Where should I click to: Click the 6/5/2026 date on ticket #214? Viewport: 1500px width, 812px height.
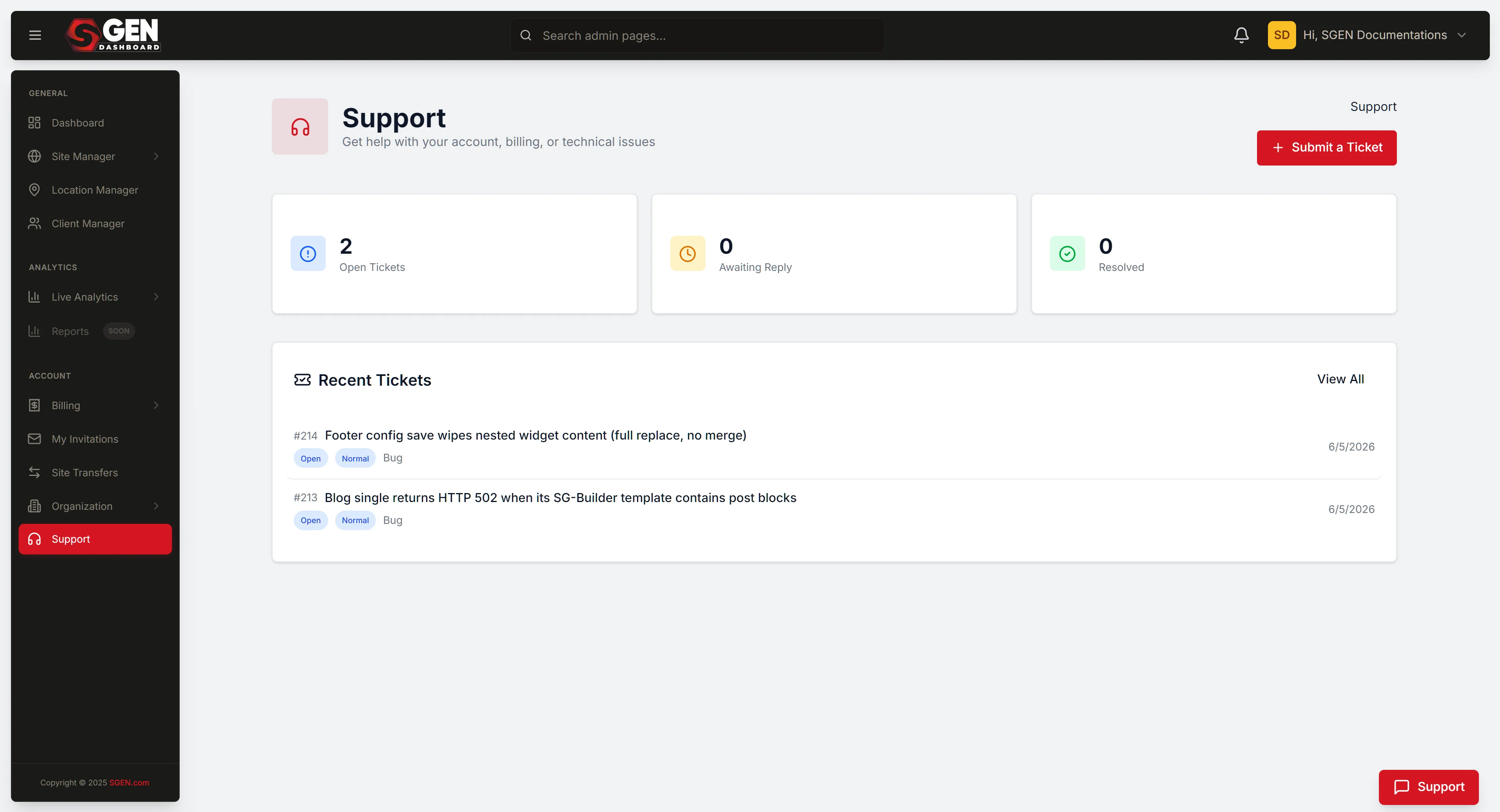(x=1351, y=447)
